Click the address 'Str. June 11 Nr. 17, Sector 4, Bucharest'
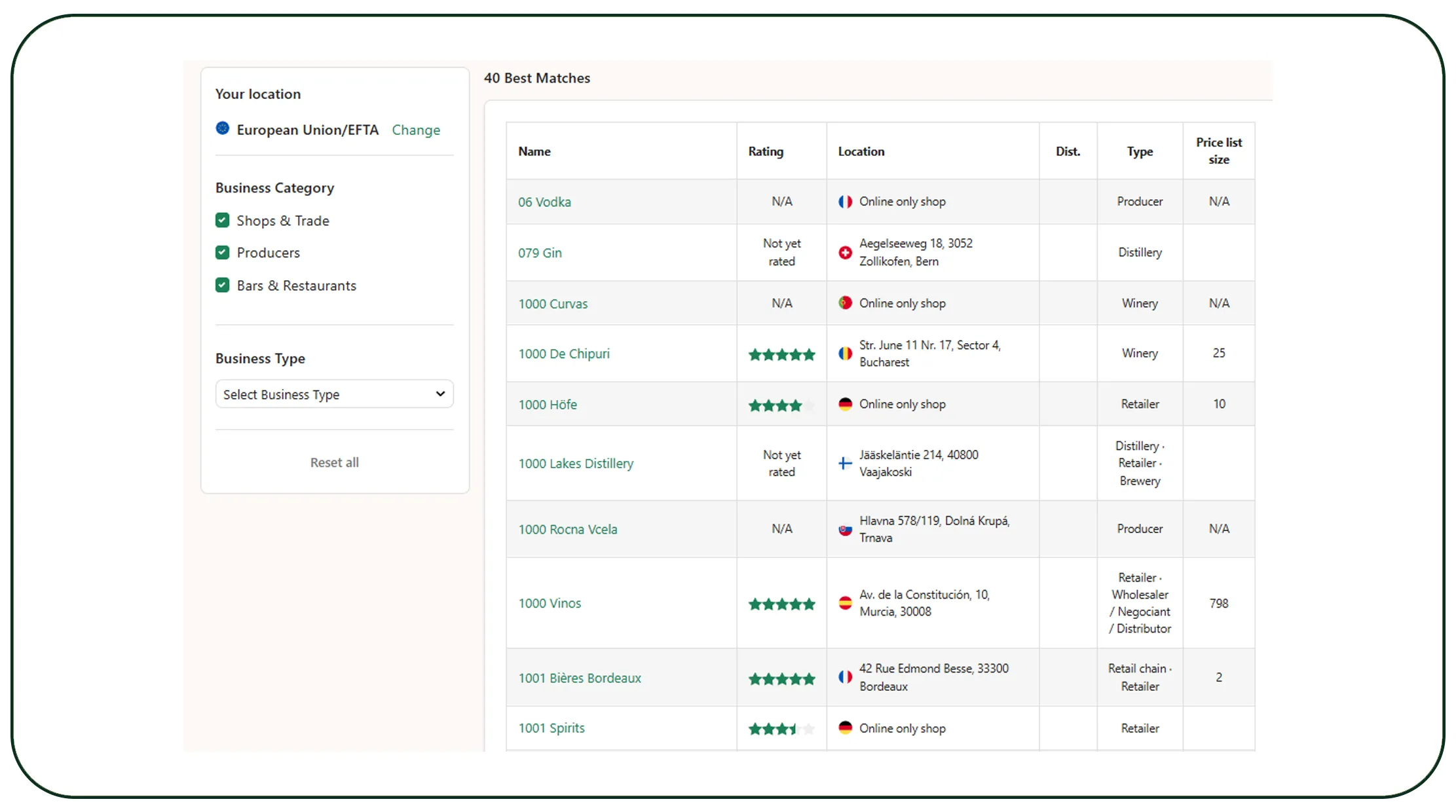 tap(930, 354)
